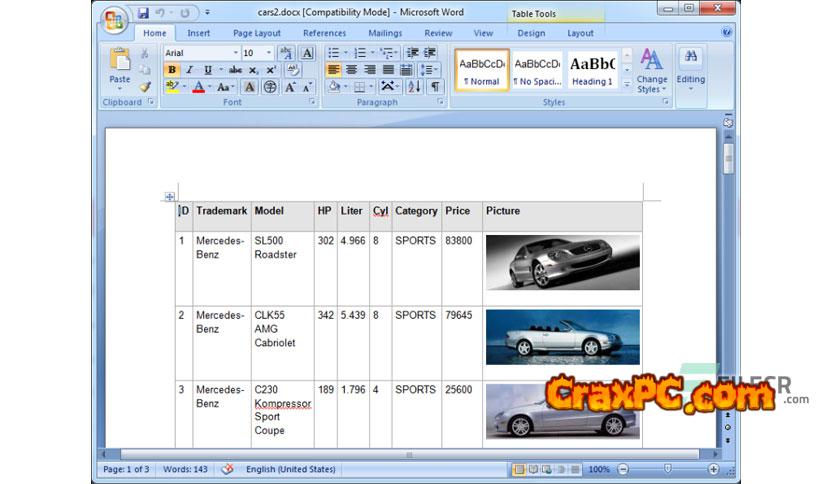Image resolution: width=836 pixels, height=484 pixels.
Task: Open the font size dropdown
Action: (269, 53)
